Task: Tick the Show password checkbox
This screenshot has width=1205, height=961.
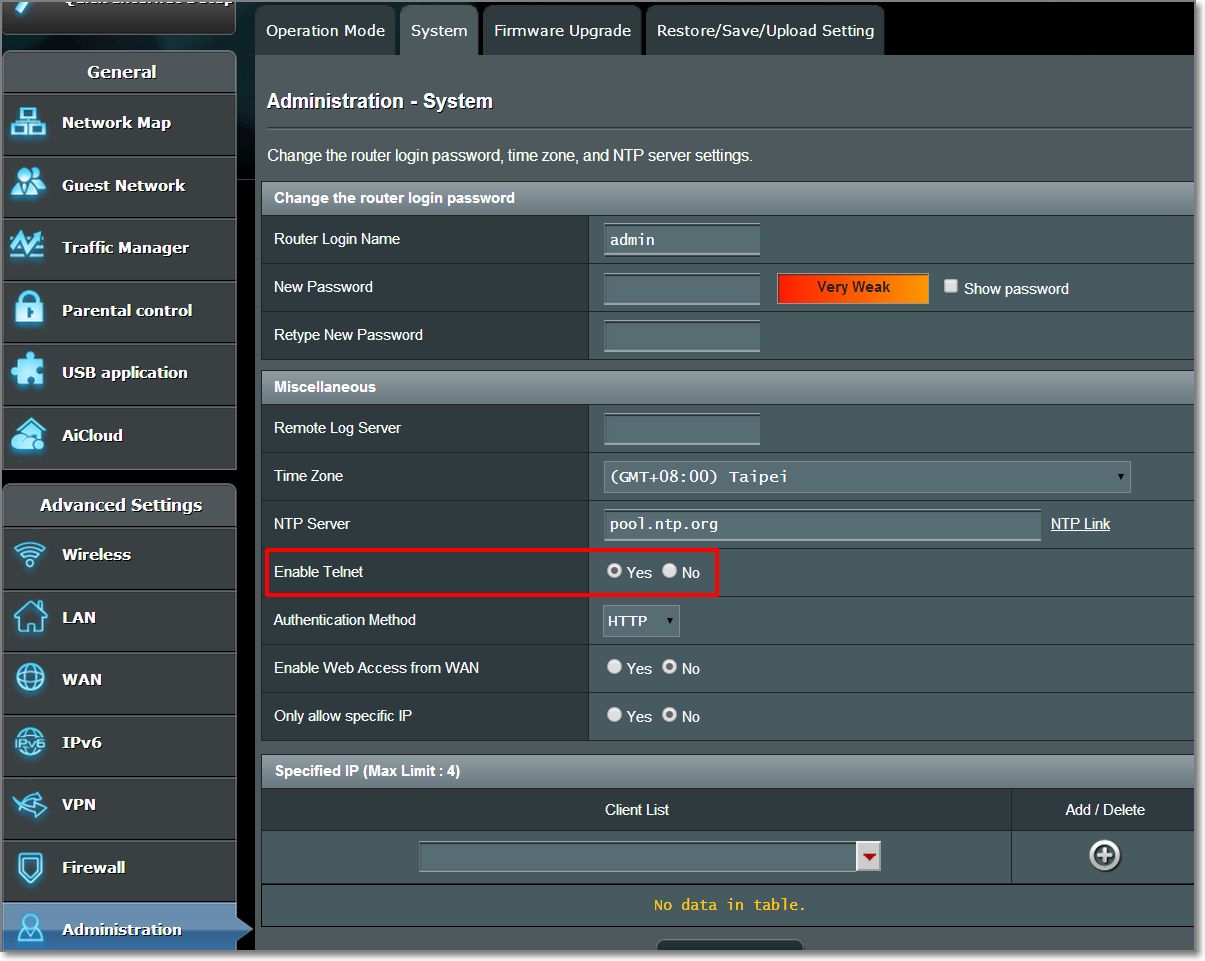Action: (951, 287)
